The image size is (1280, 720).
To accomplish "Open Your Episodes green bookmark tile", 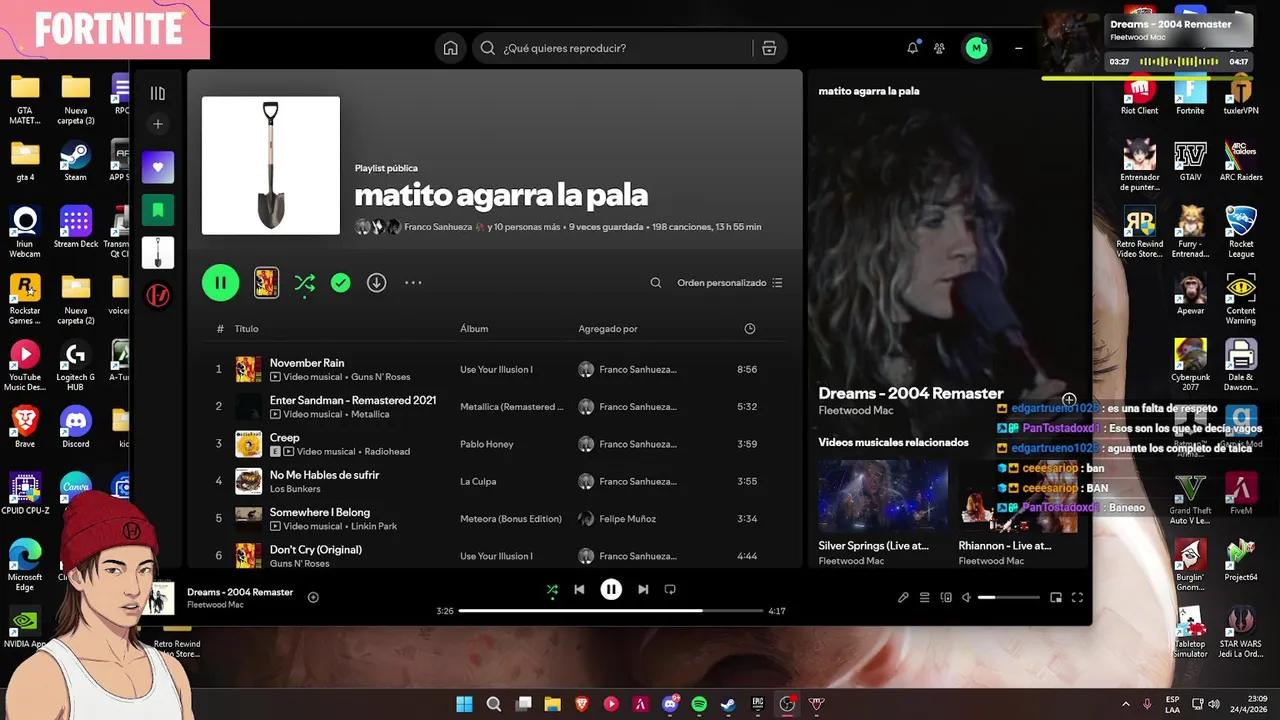I will (x=158, y=210).
